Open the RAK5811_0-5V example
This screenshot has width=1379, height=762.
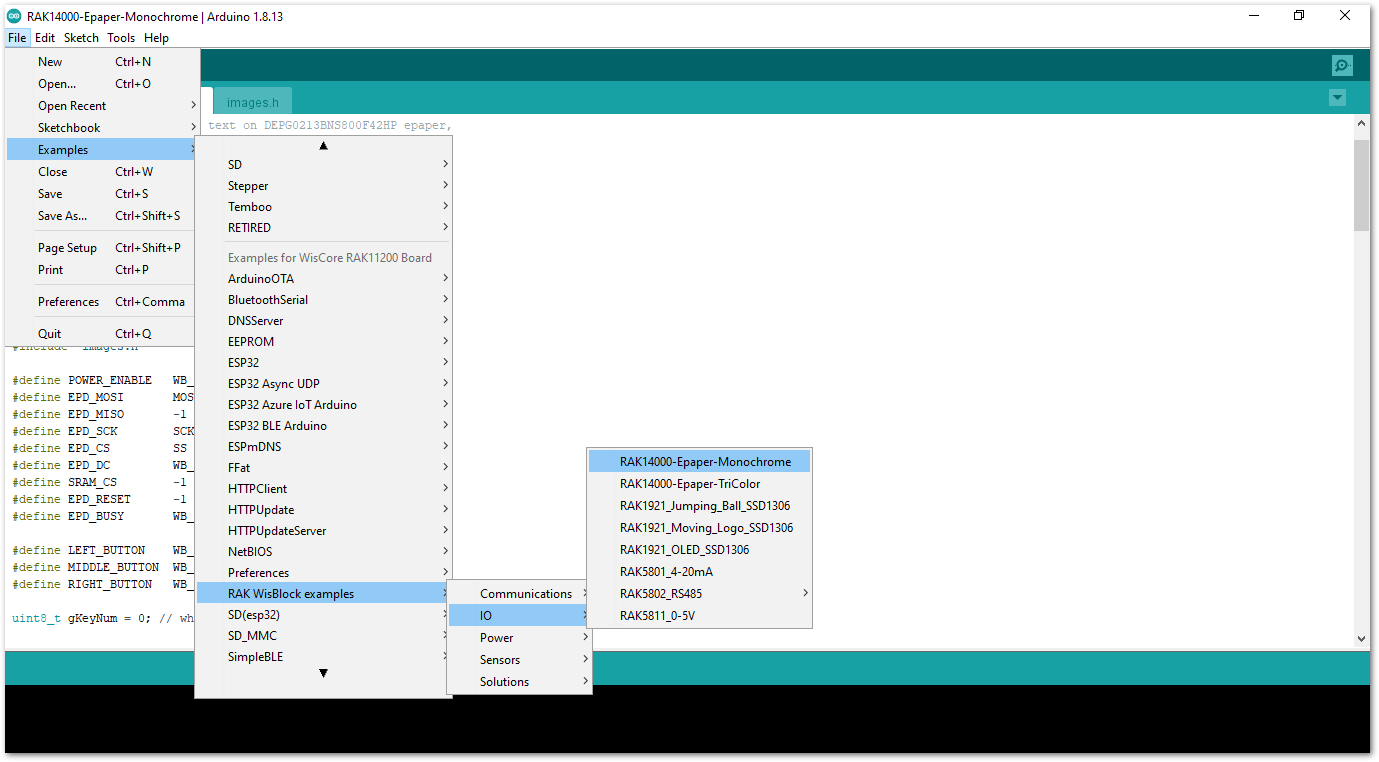(699, 616)
